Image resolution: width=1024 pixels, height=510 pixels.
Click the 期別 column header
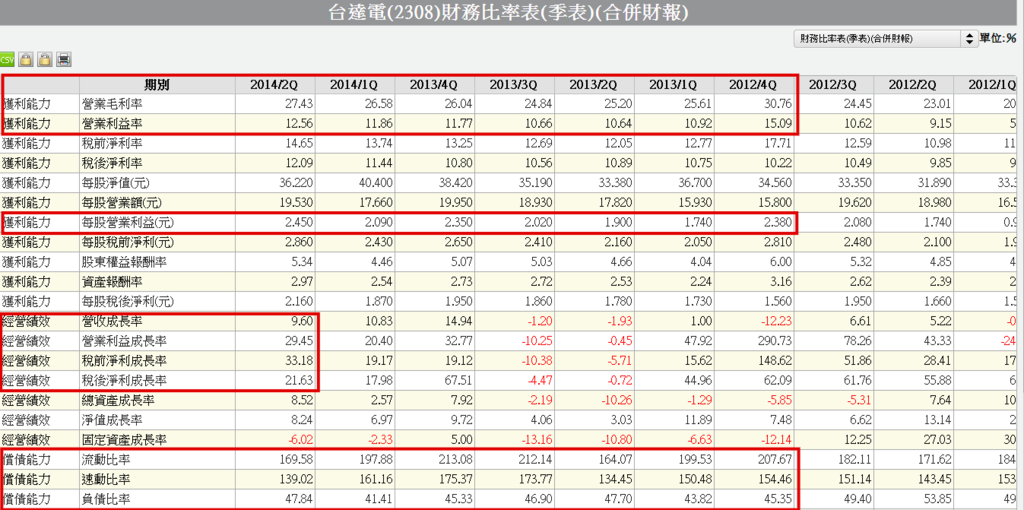157,85
